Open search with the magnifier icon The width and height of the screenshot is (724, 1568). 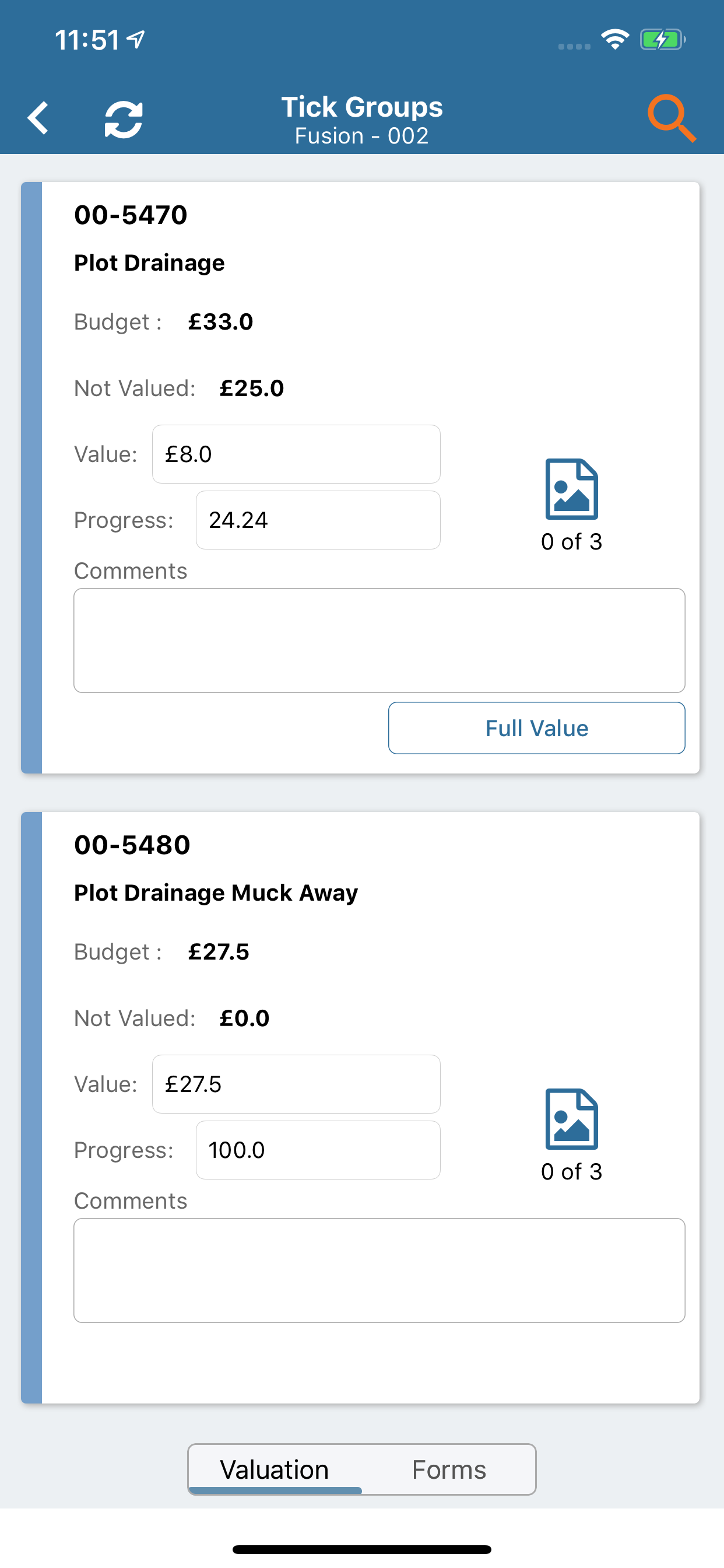pyautogui.click(x=670, y=118)
